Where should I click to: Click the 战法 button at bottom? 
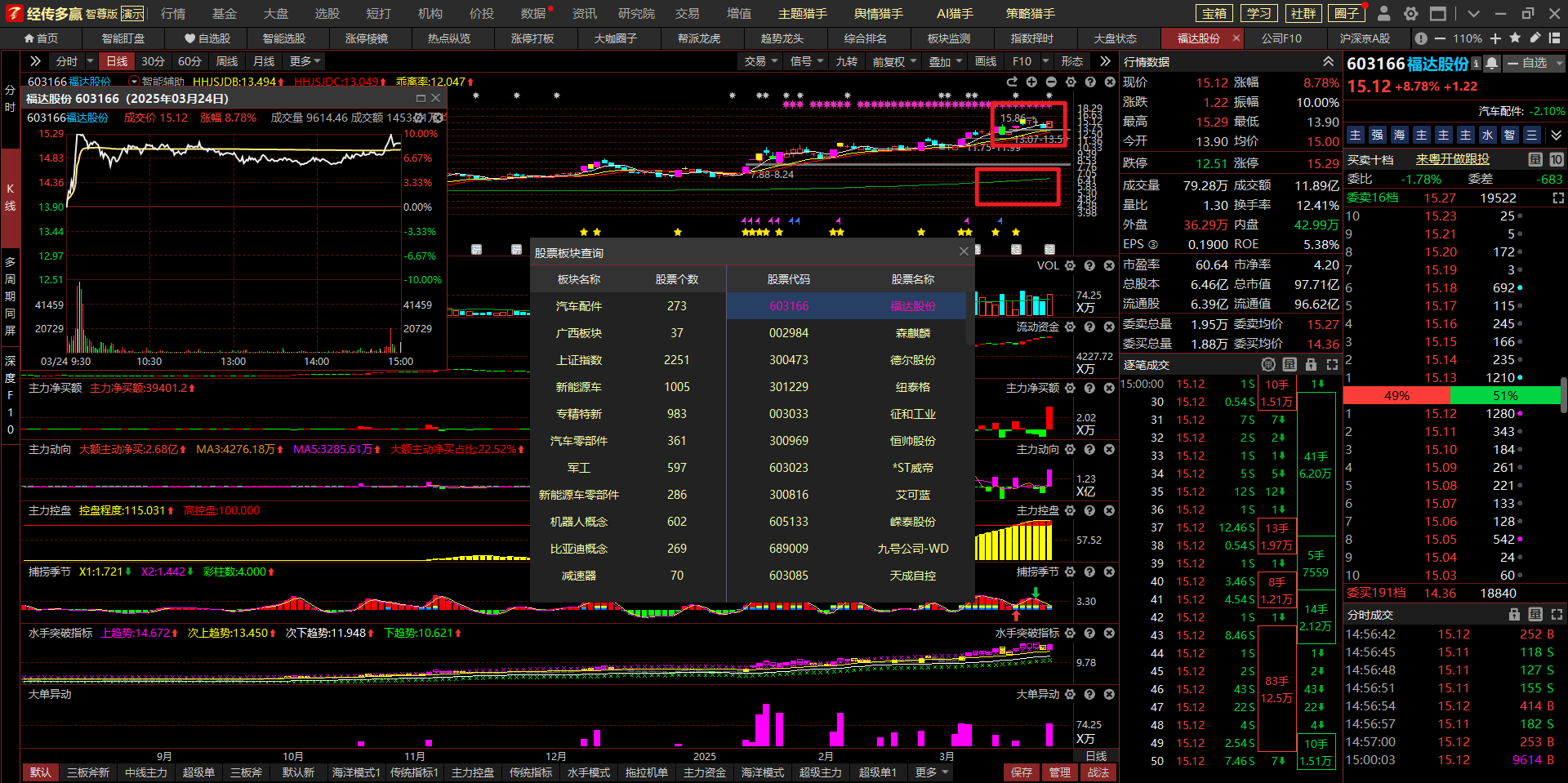1098,772
